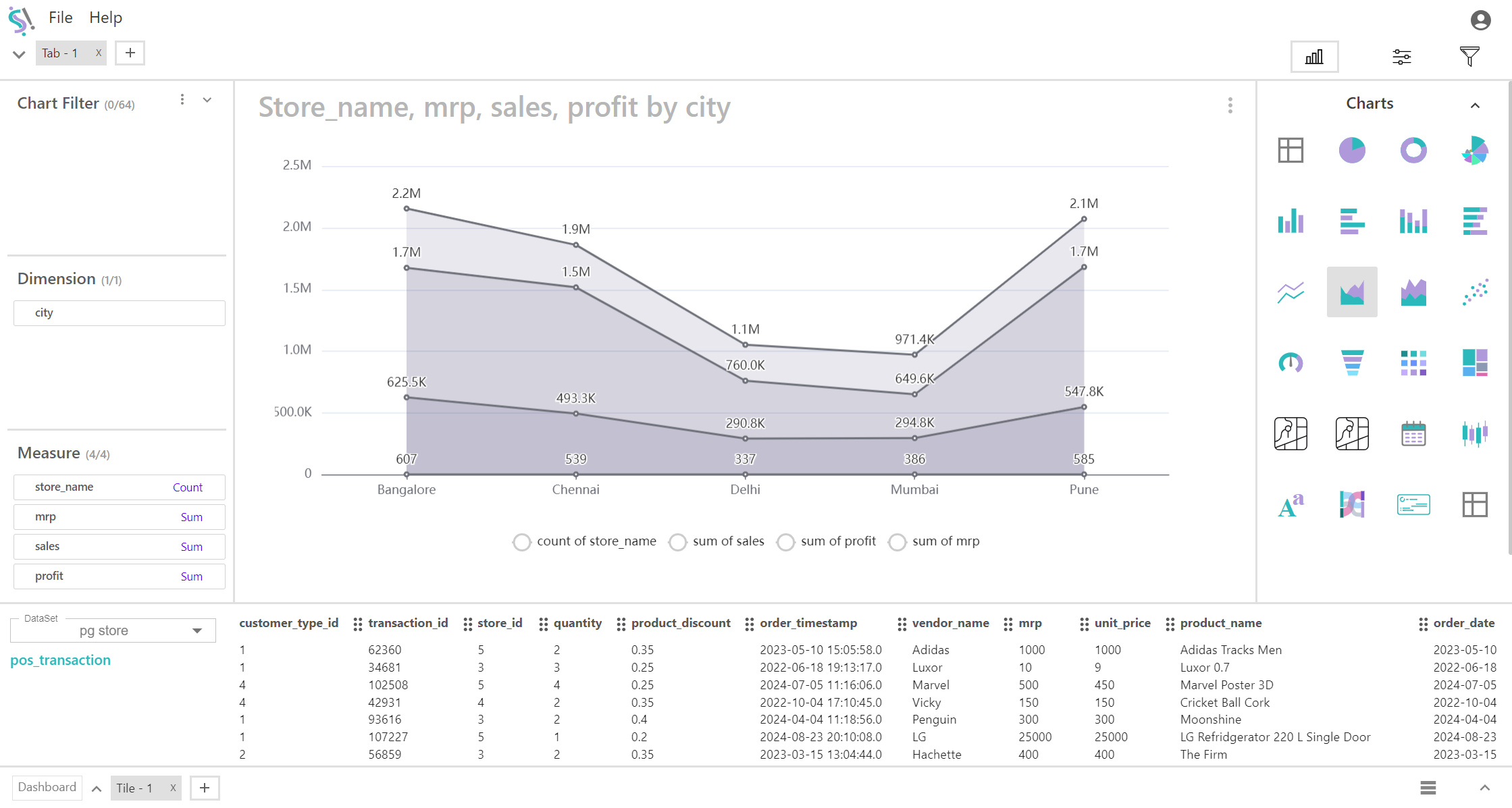Image resolution: width=1512 pixels, height=808 pixels.
Task: Pick the scatter plot chart icon
Action: [1475, 292]
